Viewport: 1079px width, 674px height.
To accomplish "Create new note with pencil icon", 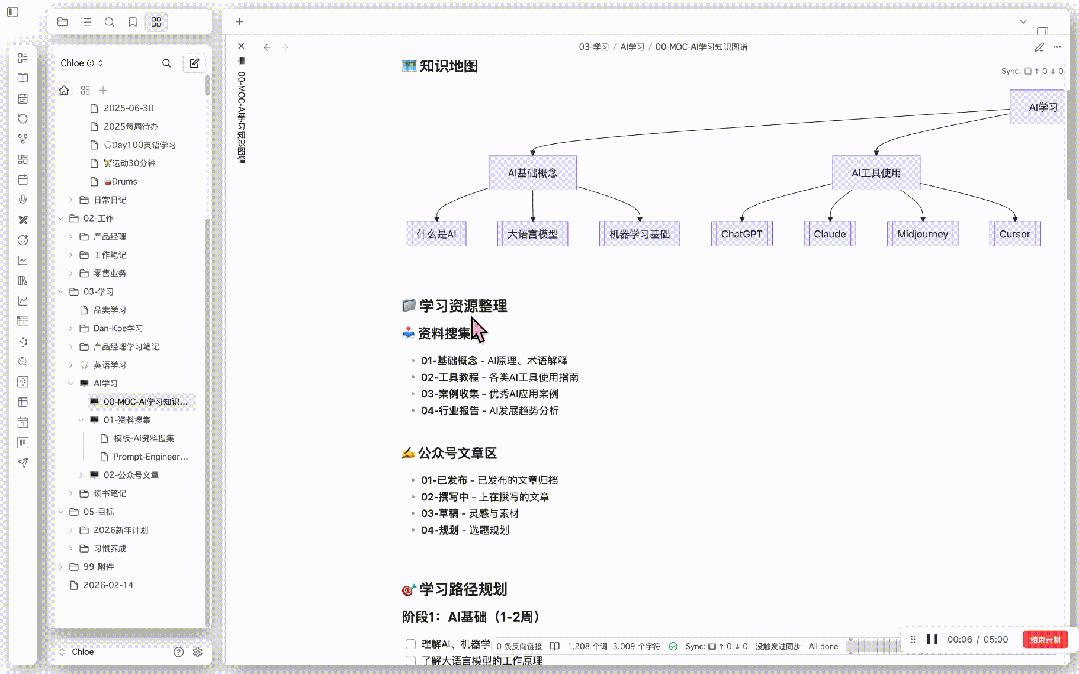I will click(x=194, y=63).
